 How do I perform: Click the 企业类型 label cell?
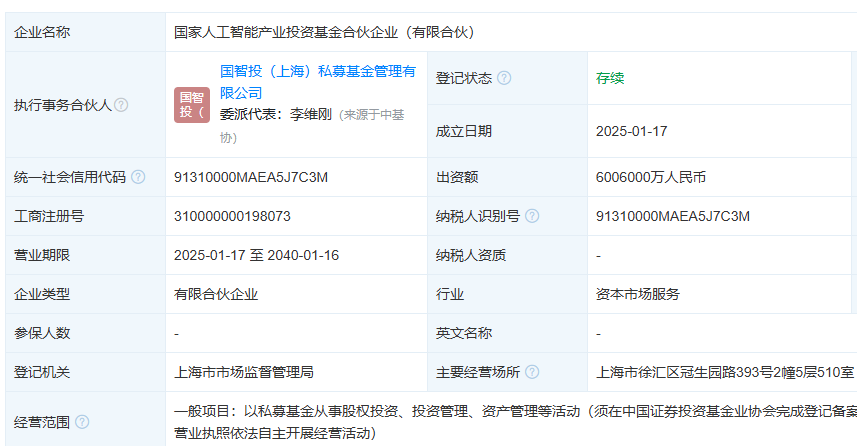point(86,294)
